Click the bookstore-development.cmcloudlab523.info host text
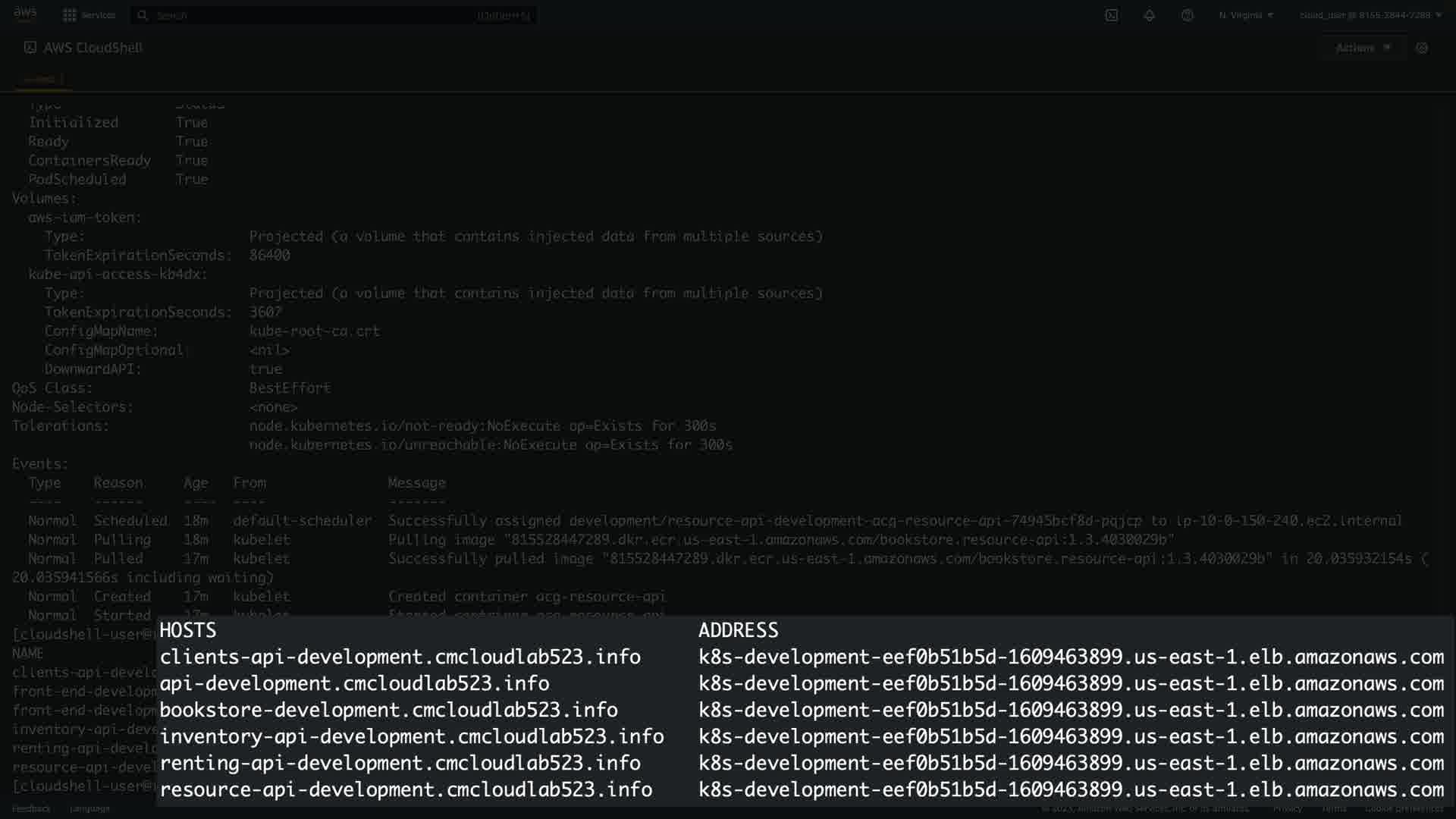This screenshot has height=819, width=1456. [388, 710]
